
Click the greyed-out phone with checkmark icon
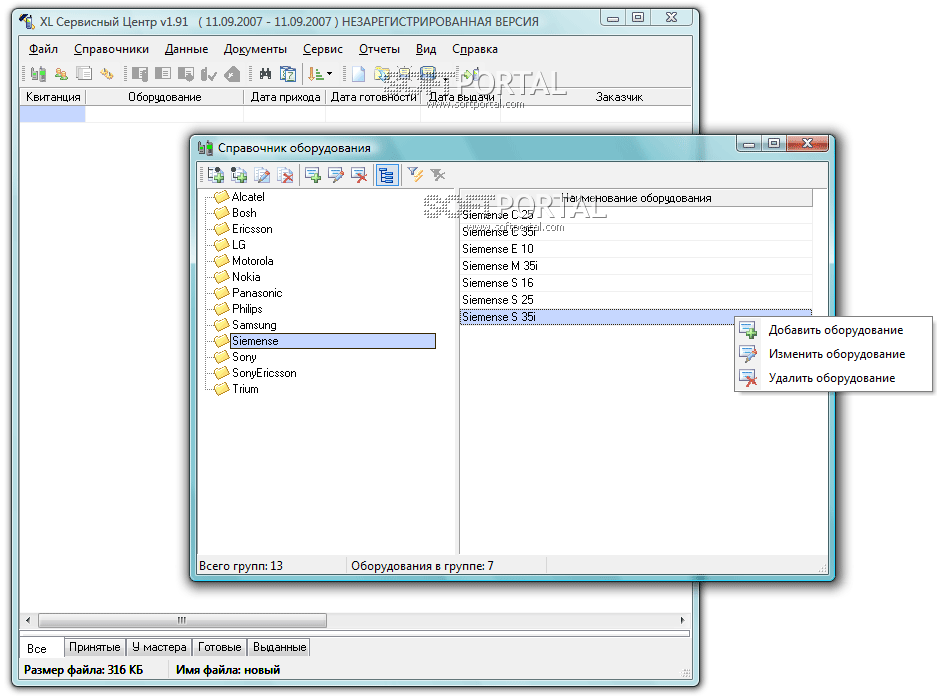[x=208, y=74]
